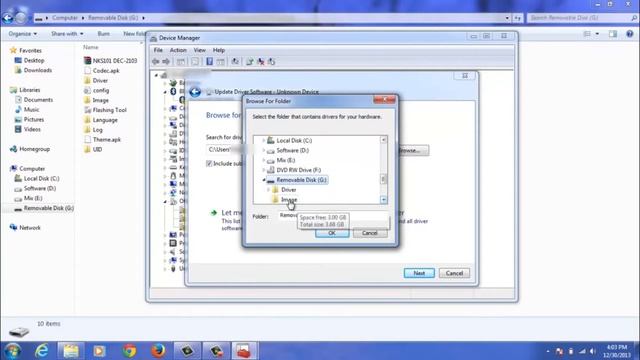
Task: Expand Driver folder in Browse dialog
Action: point(268,190)
